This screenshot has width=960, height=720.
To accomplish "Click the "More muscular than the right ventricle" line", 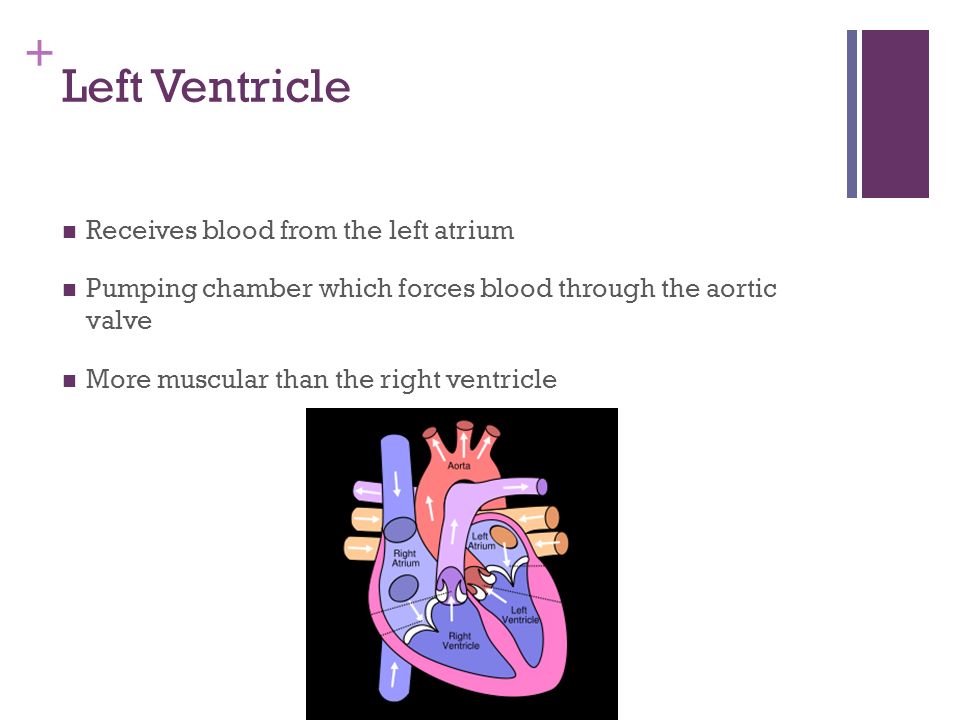I will pyautogui.click(x=321, y=379).
